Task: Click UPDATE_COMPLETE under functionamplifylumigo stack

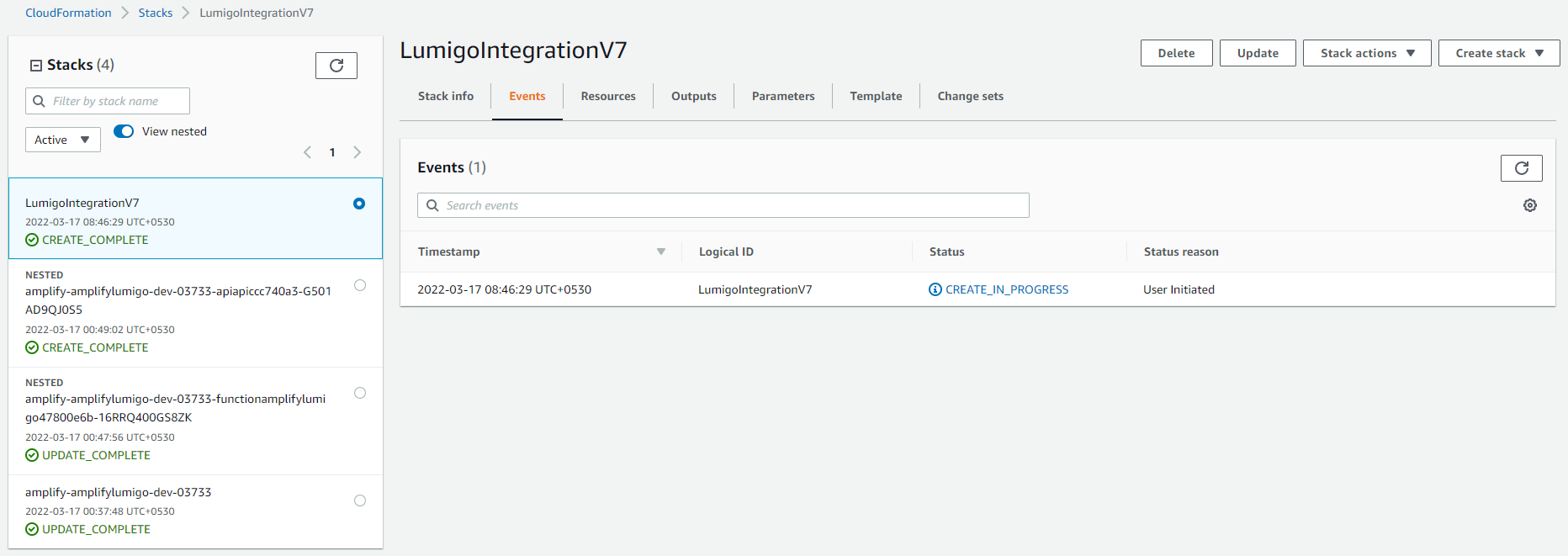Action: [x=96, y=455]
